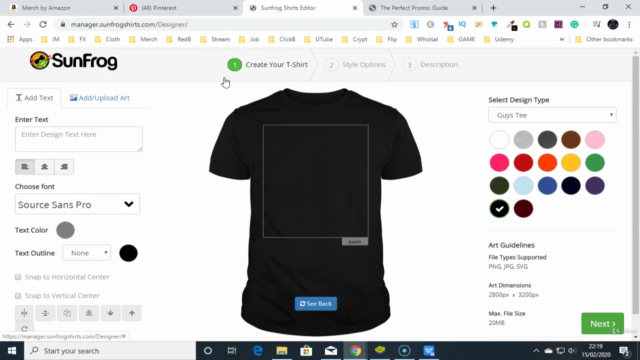Open Microsoft Edge from the taskbar
This screenshot has width=640, height=360.
pos(258,351)
